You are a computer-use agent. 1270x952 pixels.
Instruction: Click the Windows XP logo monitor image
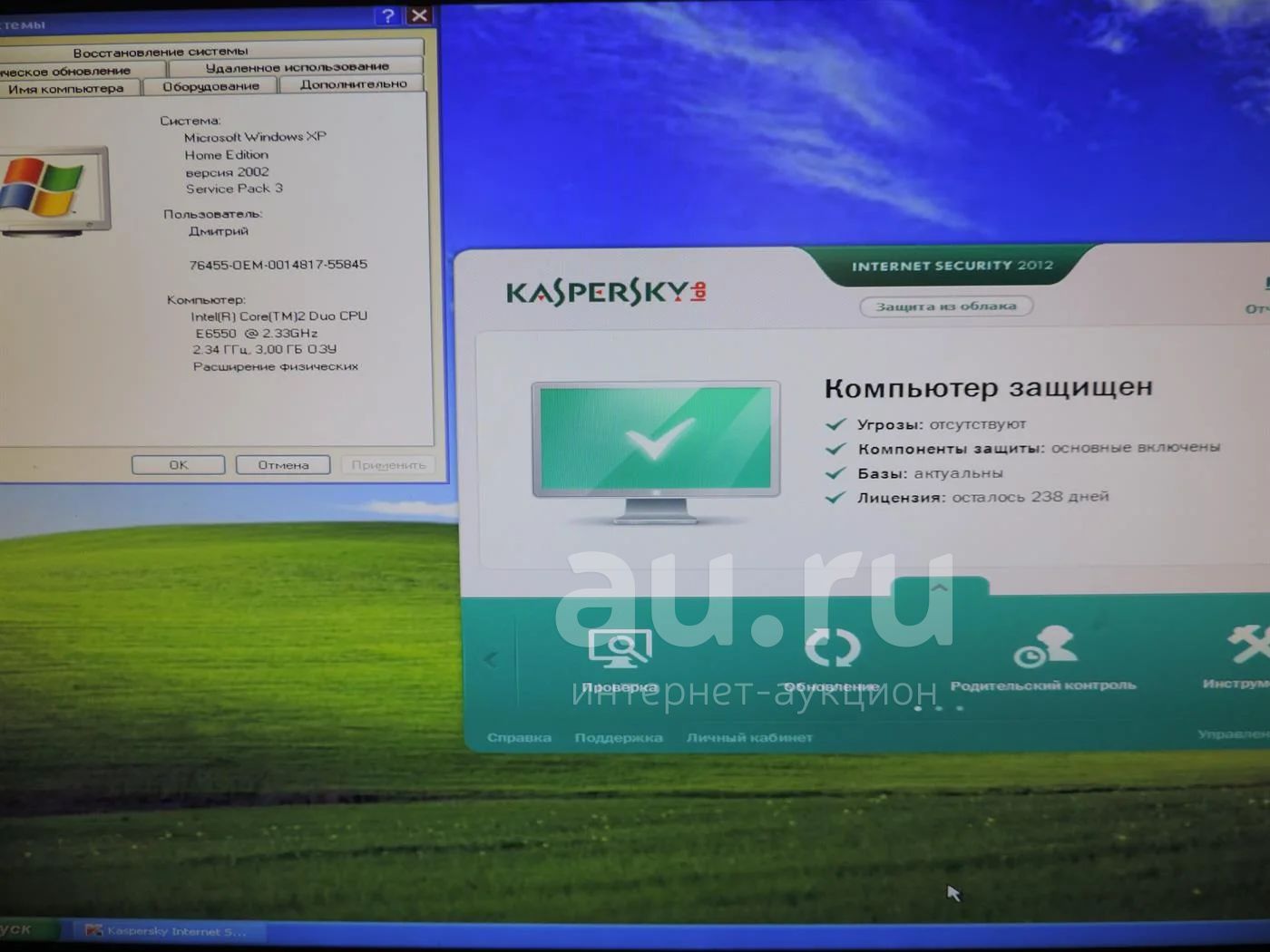pyautogui.click(x=54, y=191)
